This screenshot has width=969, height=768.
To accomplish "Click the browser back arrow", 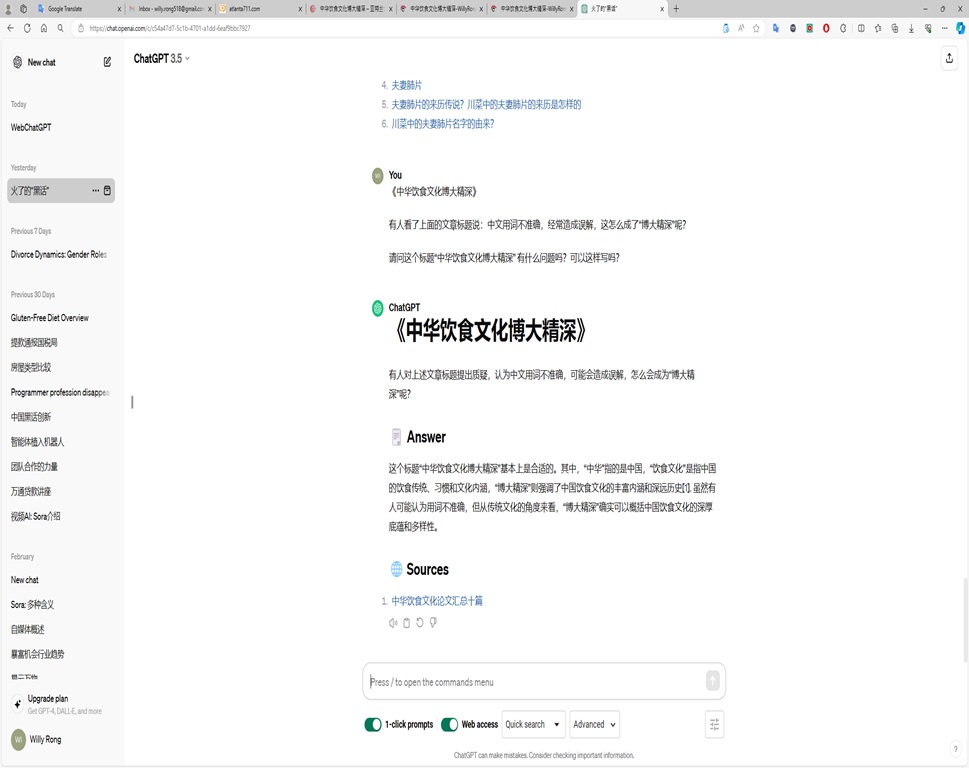I will 11,28.
